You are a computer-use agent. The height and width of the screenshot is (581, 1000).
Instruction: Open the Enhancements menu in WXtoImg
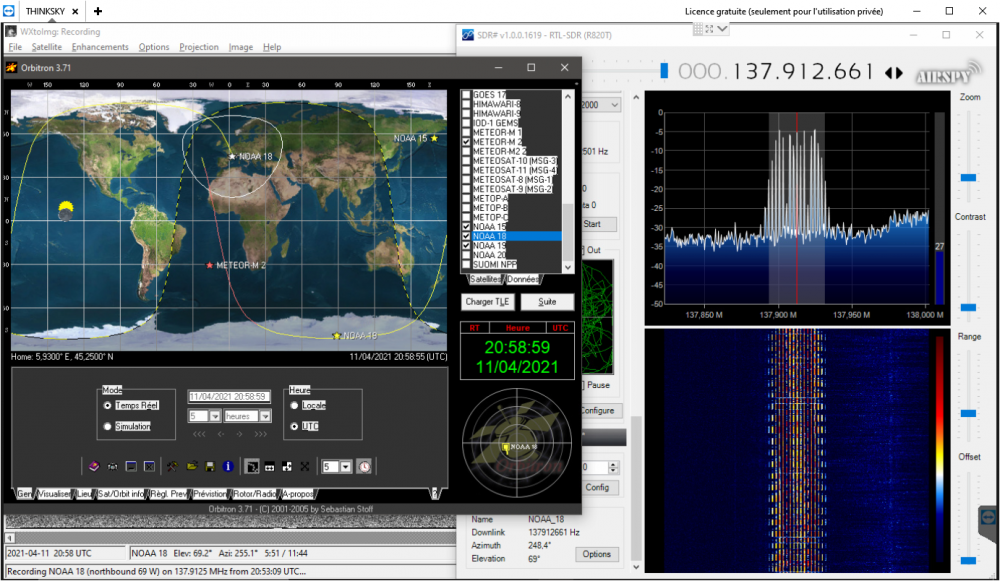pos(100,47)
